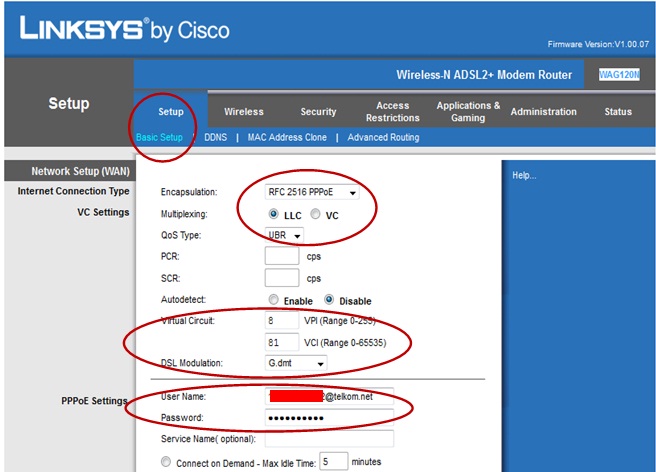Click the Service Name optional field
Viewport: 656px width, 472px height.
pyautogui.click(x=329, y=439)
